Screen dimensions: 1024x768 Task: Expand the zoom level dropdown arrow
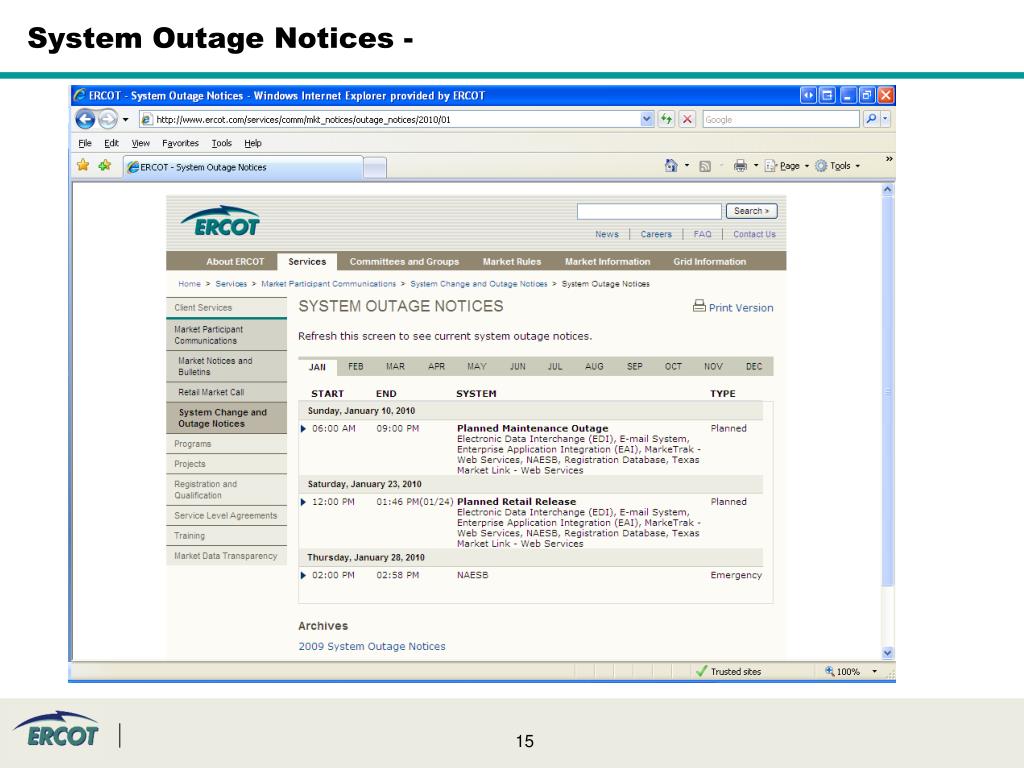coord(874,671)
